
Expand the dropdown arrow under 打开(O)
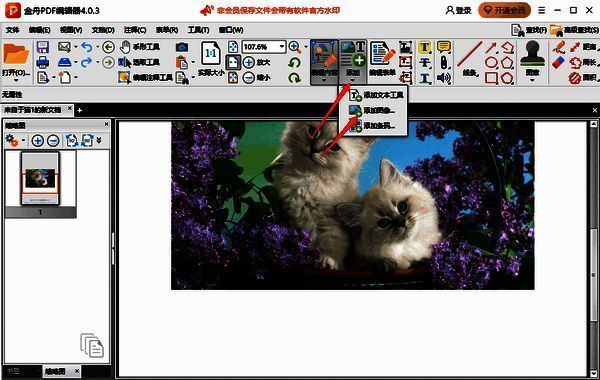coord(16,80)
